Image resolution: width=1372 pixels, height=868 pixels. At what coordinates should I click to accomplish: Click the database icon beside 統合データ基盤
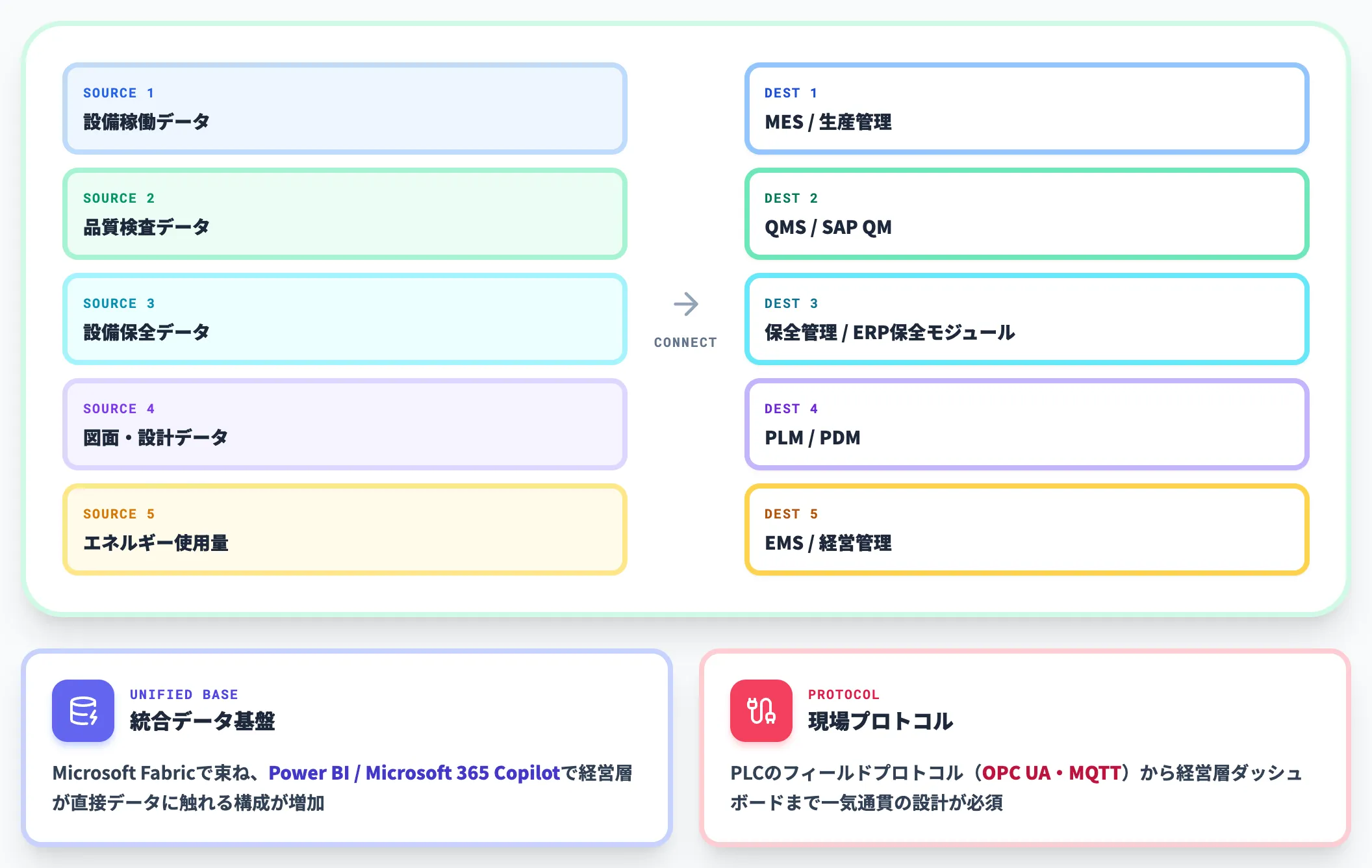(83, 711)
